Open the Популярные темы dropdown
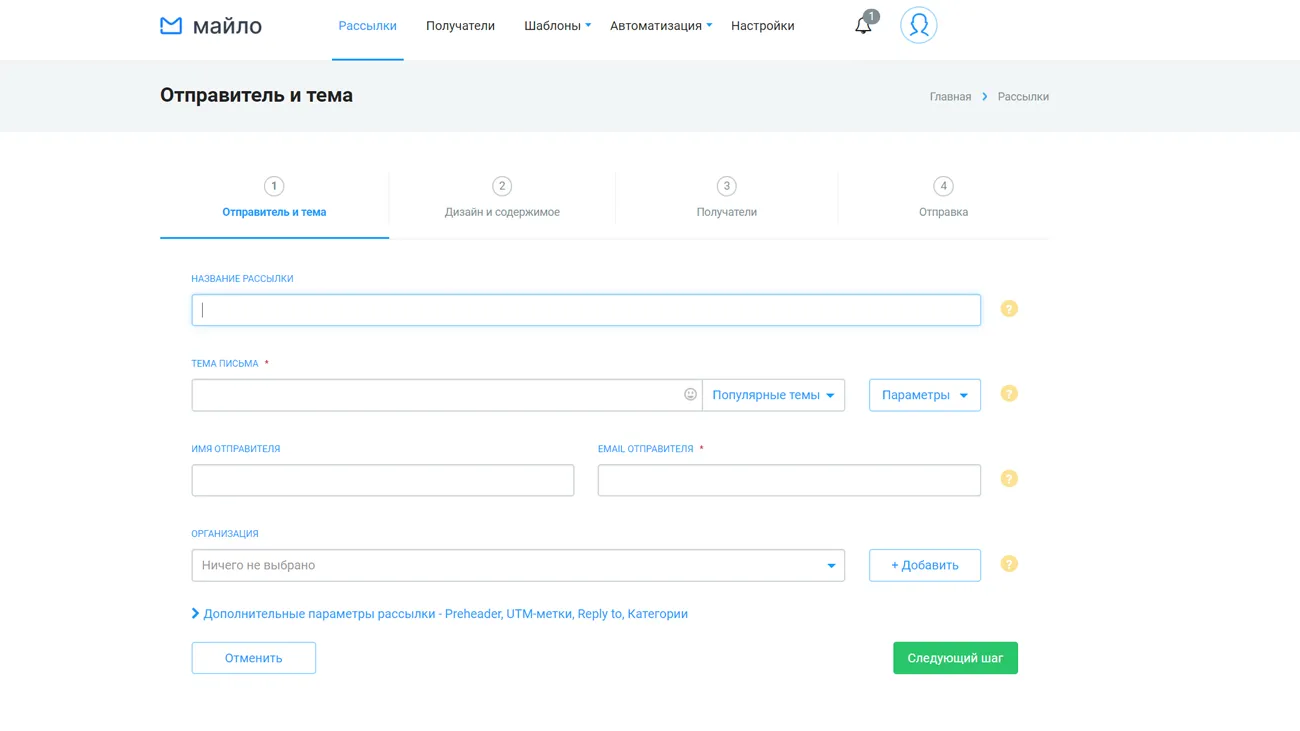Viewport: 1300px width, 731px height. tap(773, 395)
